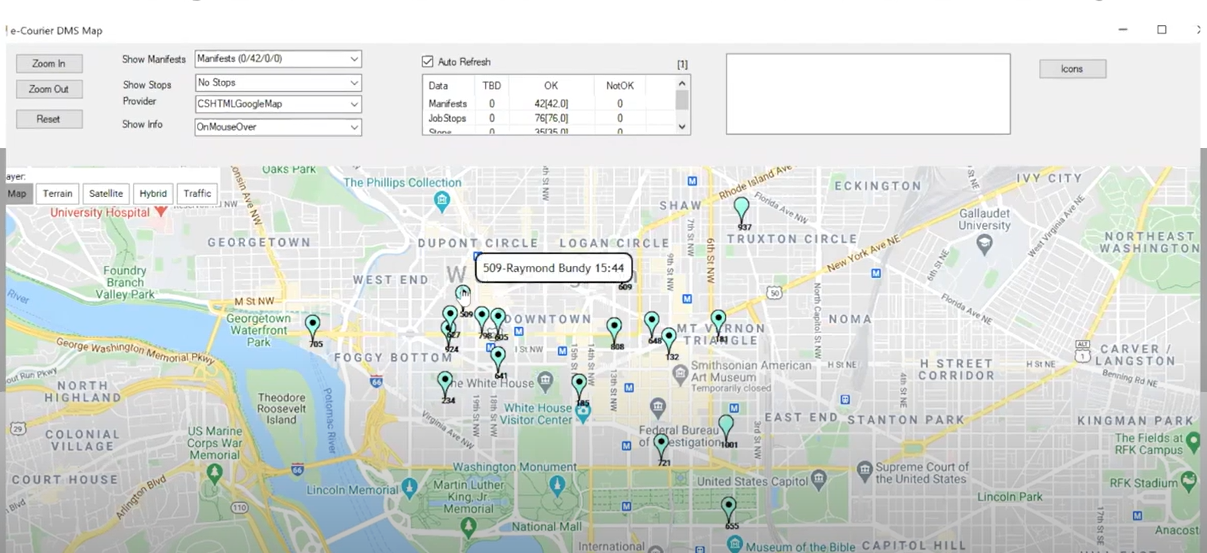Click The Phillips Collection museum icon
The height and width of the screenshot is (553, 1207).
442,201
